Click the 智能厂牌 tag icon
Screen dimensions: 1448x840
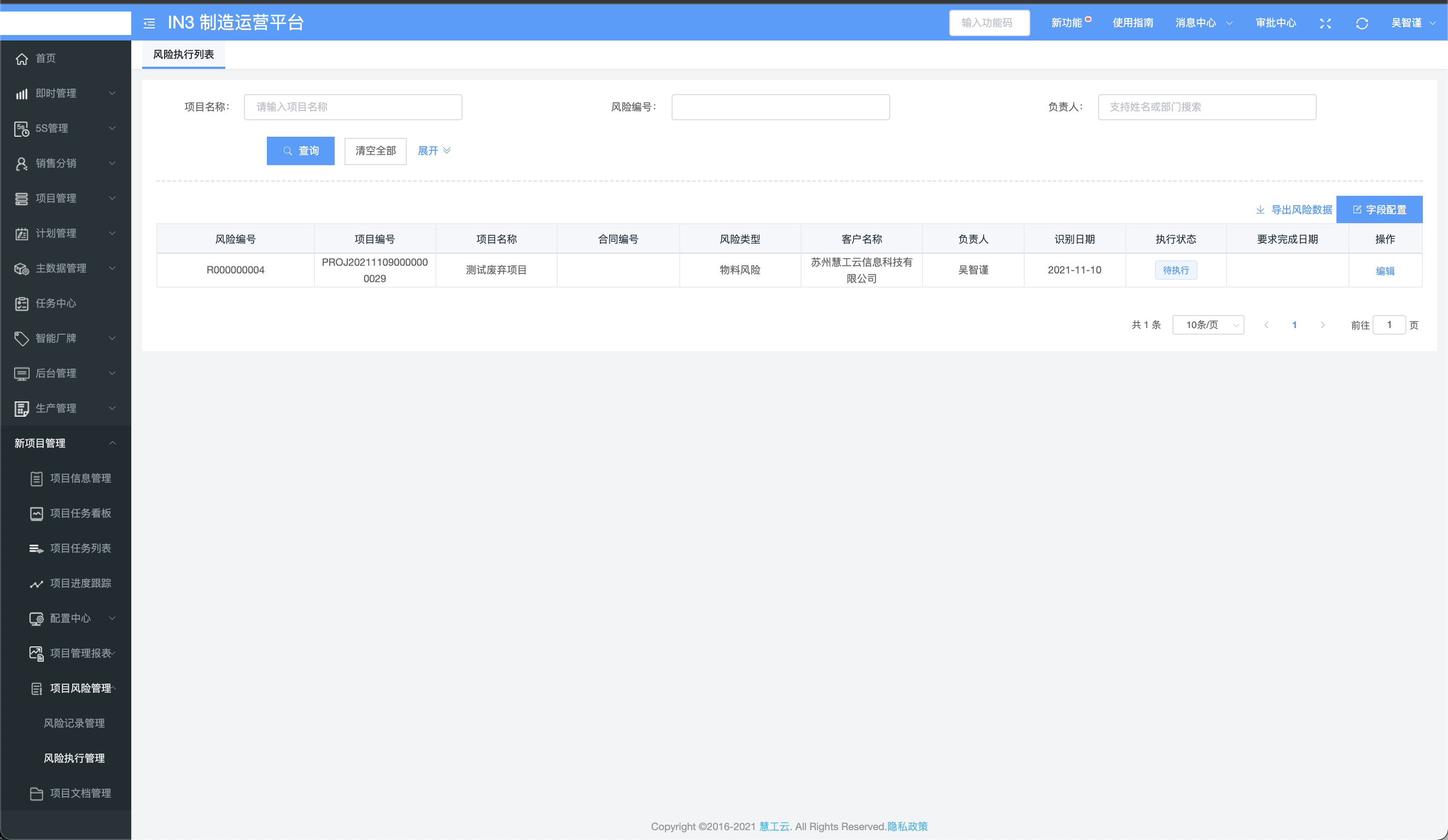[x=22, y=339]
